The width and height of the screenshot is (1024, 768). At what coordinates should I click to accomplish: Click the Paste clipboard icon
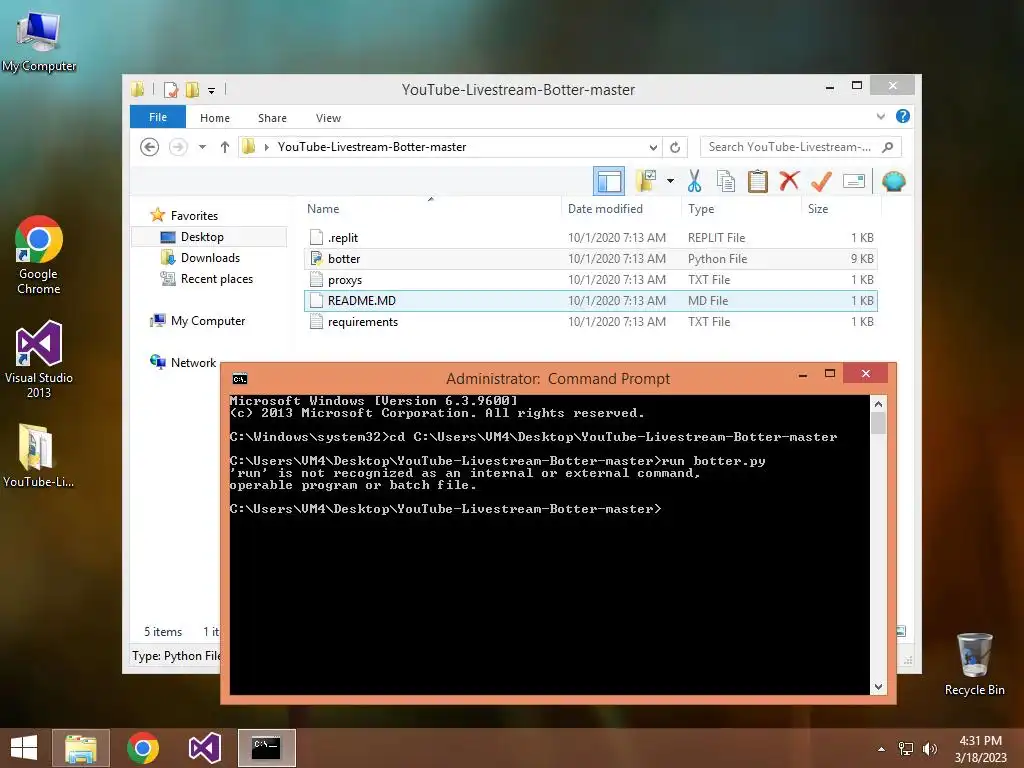758,181
